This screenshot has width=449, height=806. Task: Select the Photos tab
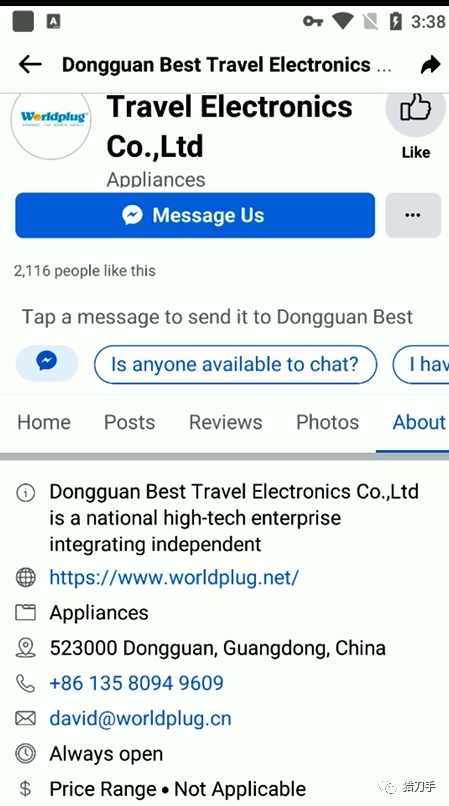coord(328,423)
